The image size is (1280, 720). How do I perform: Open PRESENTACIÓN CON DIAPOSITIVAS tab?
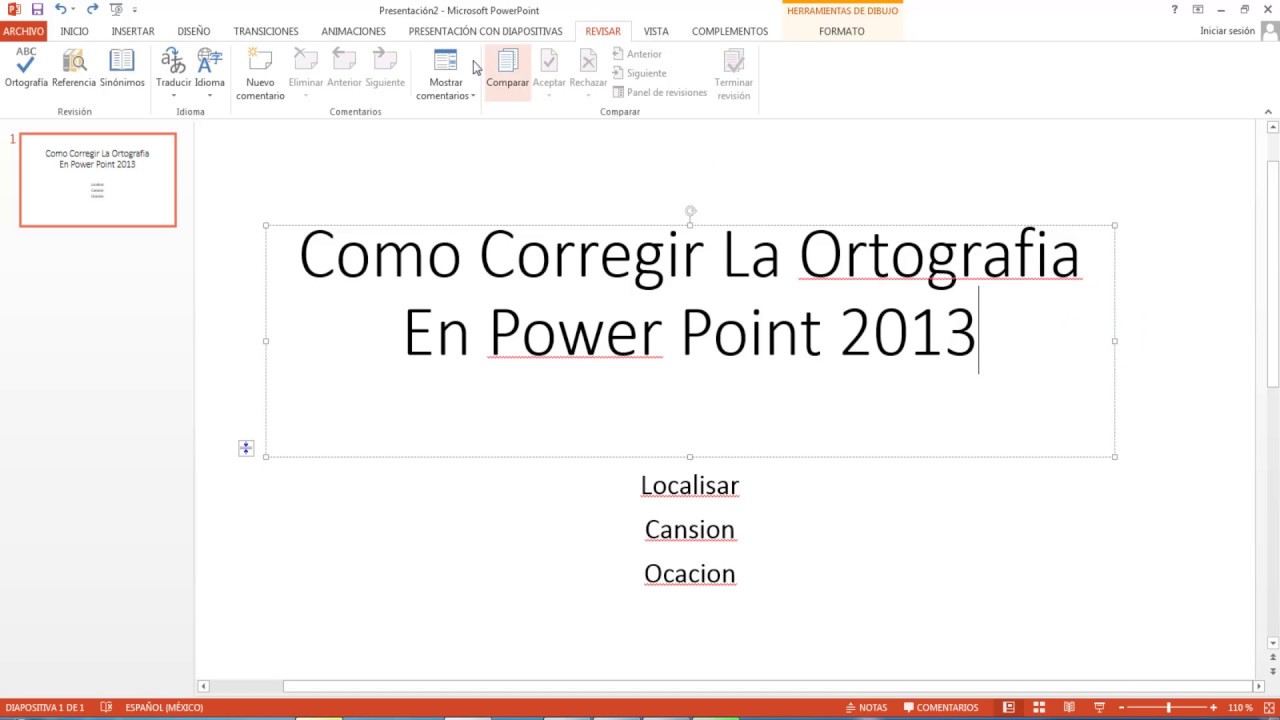pos(485,31)
